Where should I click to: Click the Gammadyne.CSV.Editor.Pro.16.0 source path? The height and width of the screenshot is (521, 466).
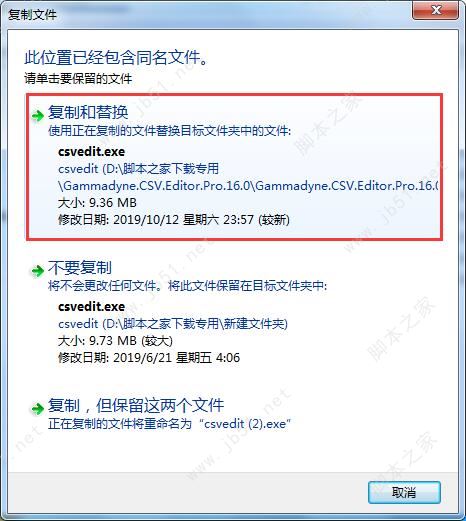click(x=248, y=177)
